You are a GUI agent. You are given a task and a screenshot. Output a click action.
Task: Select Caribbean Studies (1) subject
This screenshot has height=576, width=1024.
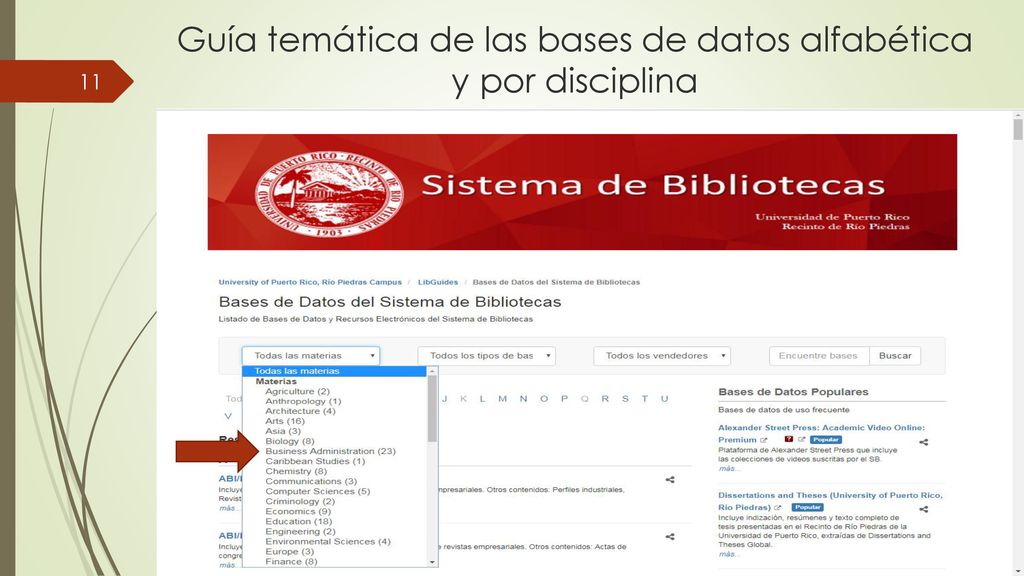tap(315, 461)
